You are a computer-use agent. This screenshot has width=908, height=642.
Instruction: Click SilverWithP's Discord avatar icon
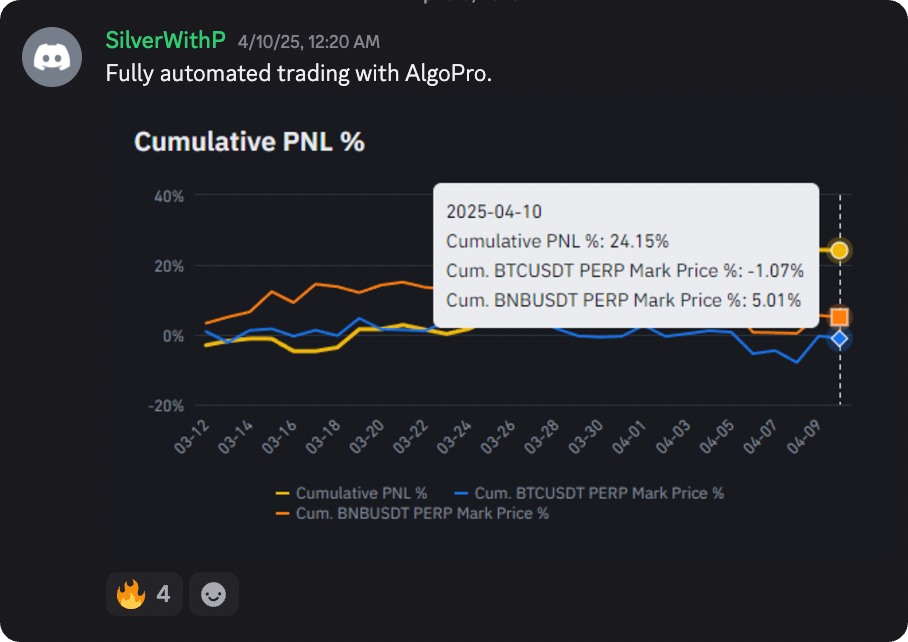pyautogui.click(x=52, y=57)
